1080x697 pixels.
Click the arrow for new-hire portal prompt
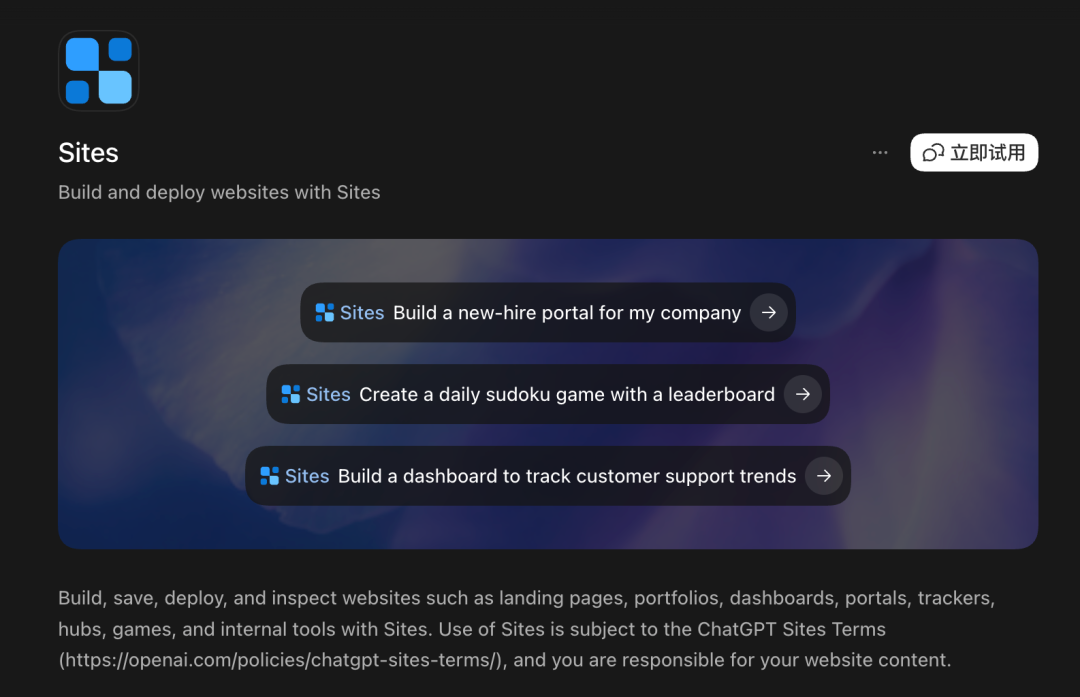(x=769, y=313)
